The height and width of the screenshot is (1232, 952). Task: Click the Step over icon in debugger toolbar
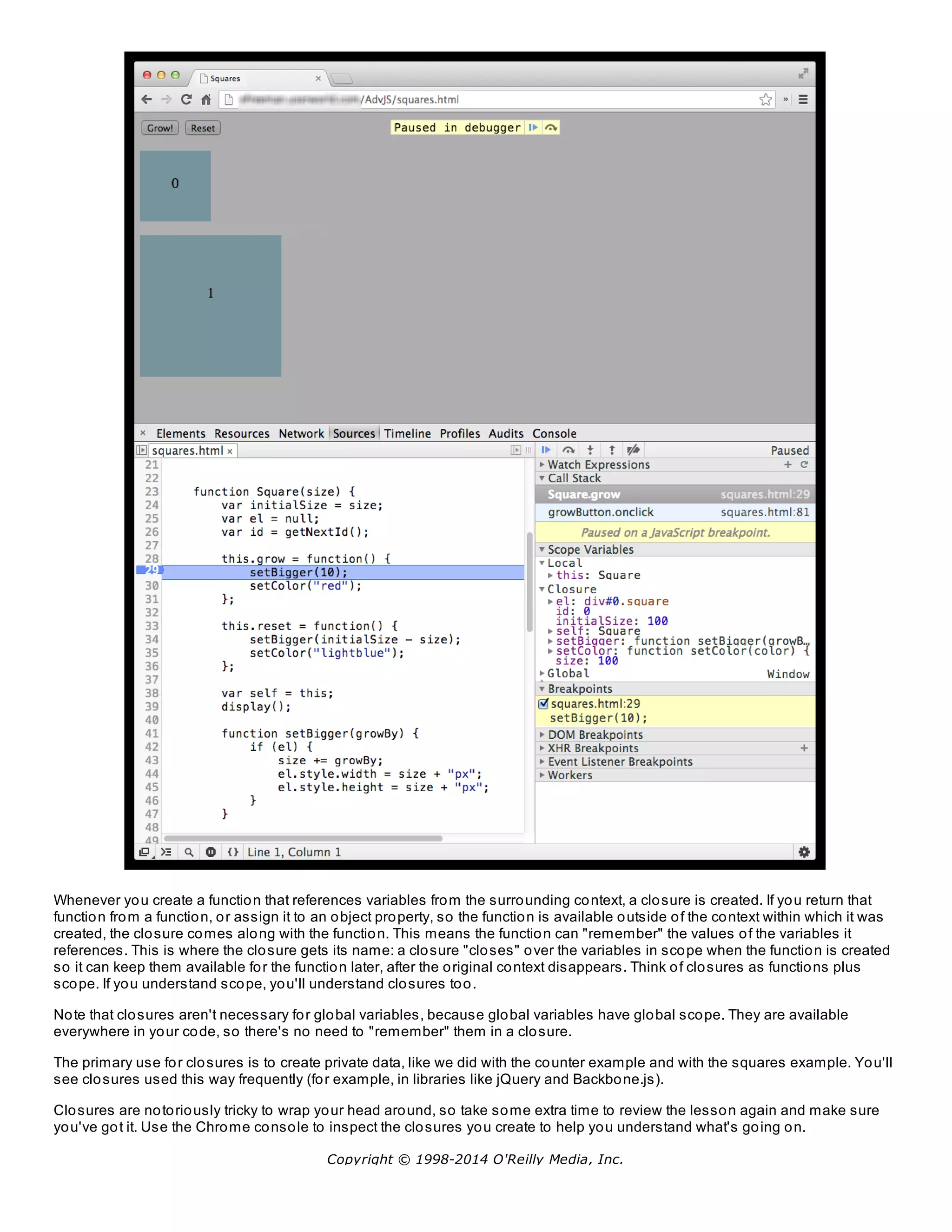tap(569, 450)
